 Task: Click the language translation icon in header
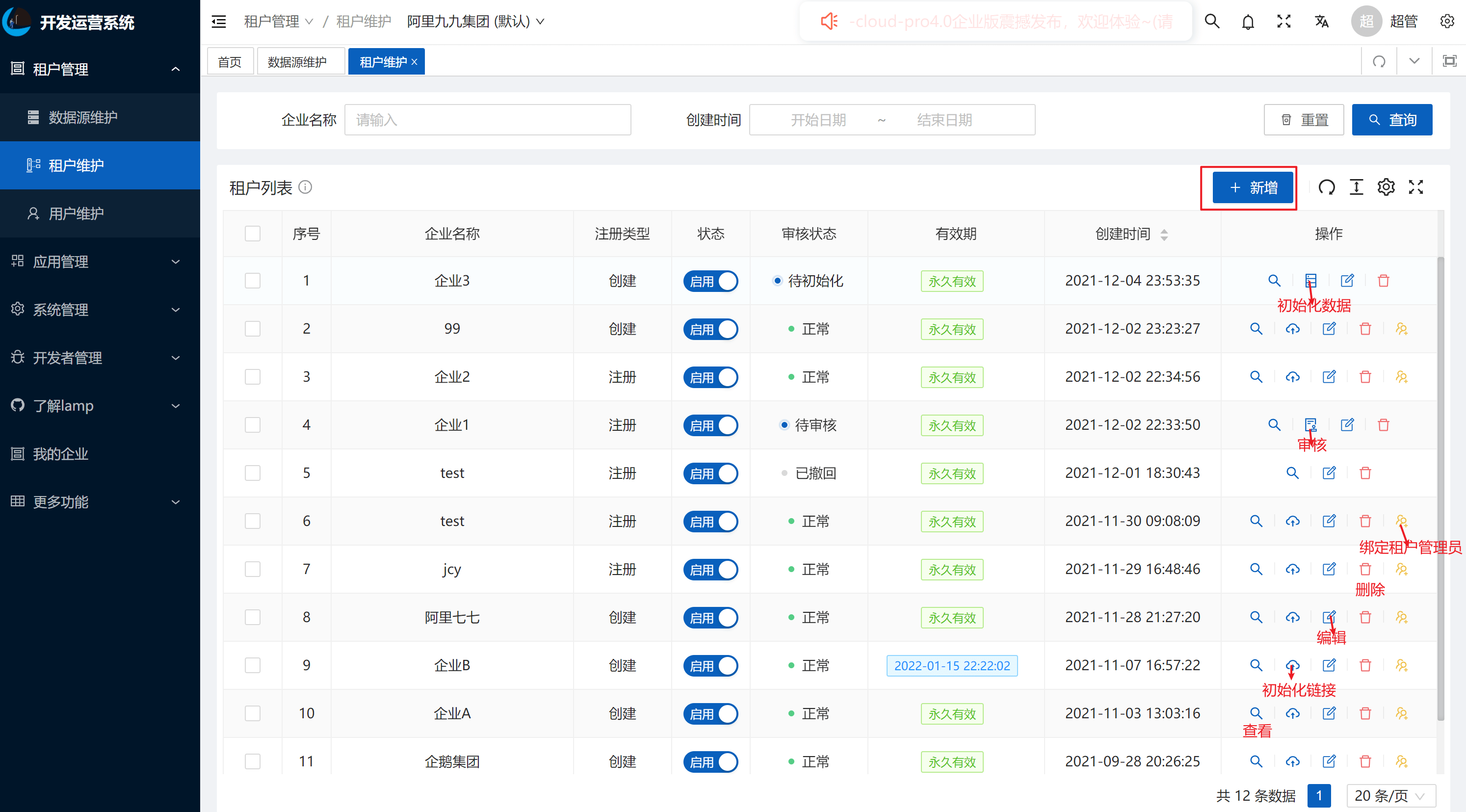pyautogui.click(x=1321, y=22)
